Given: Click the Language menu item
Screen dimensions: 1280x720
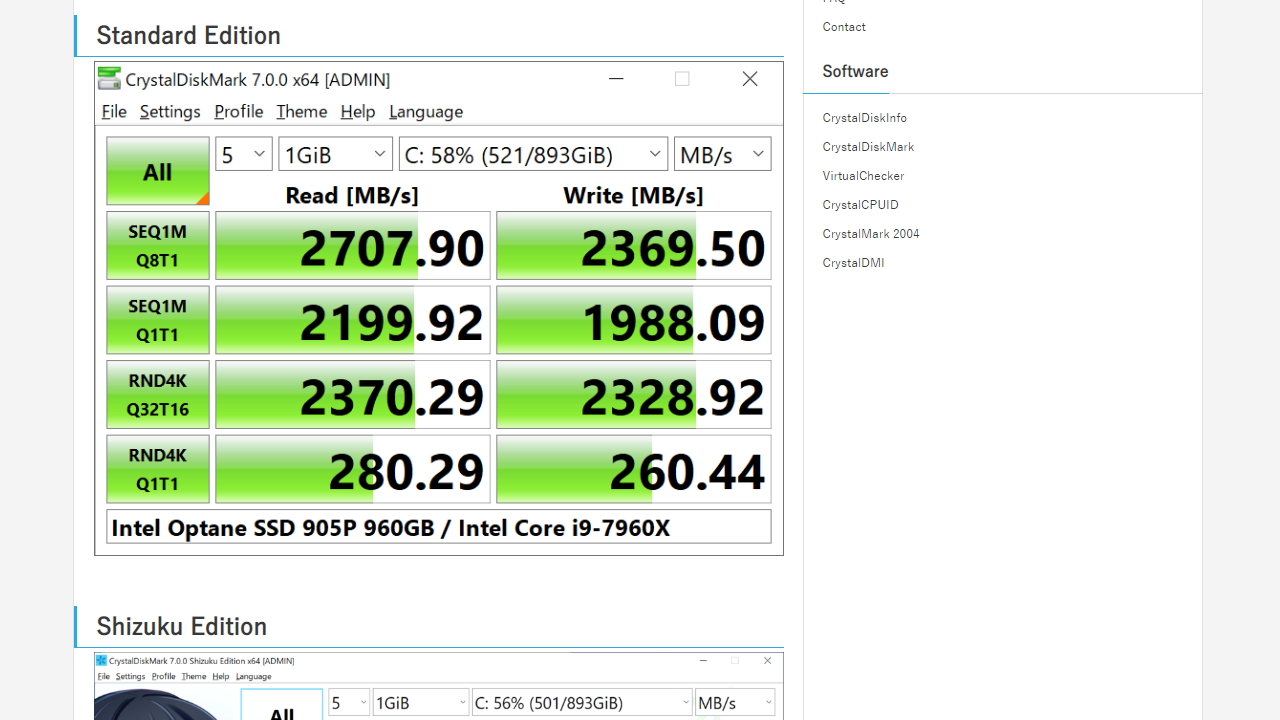Looking at the screenshot, I should click(426, 111).
